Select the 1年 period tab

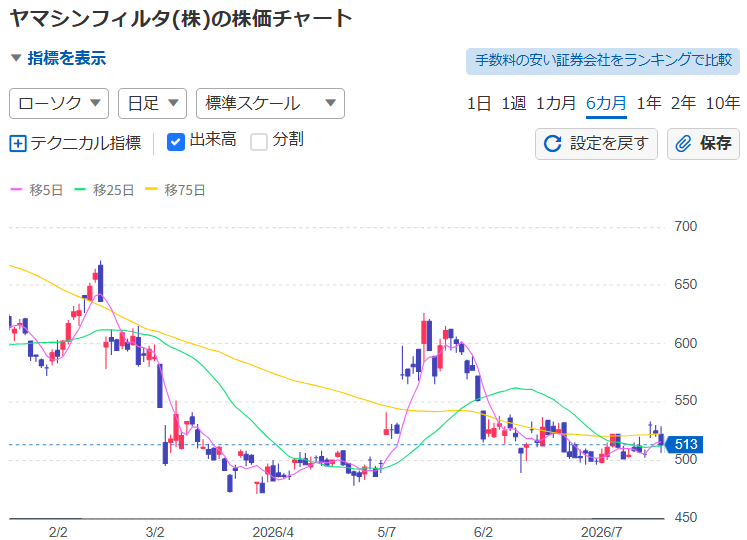point(649,103)
